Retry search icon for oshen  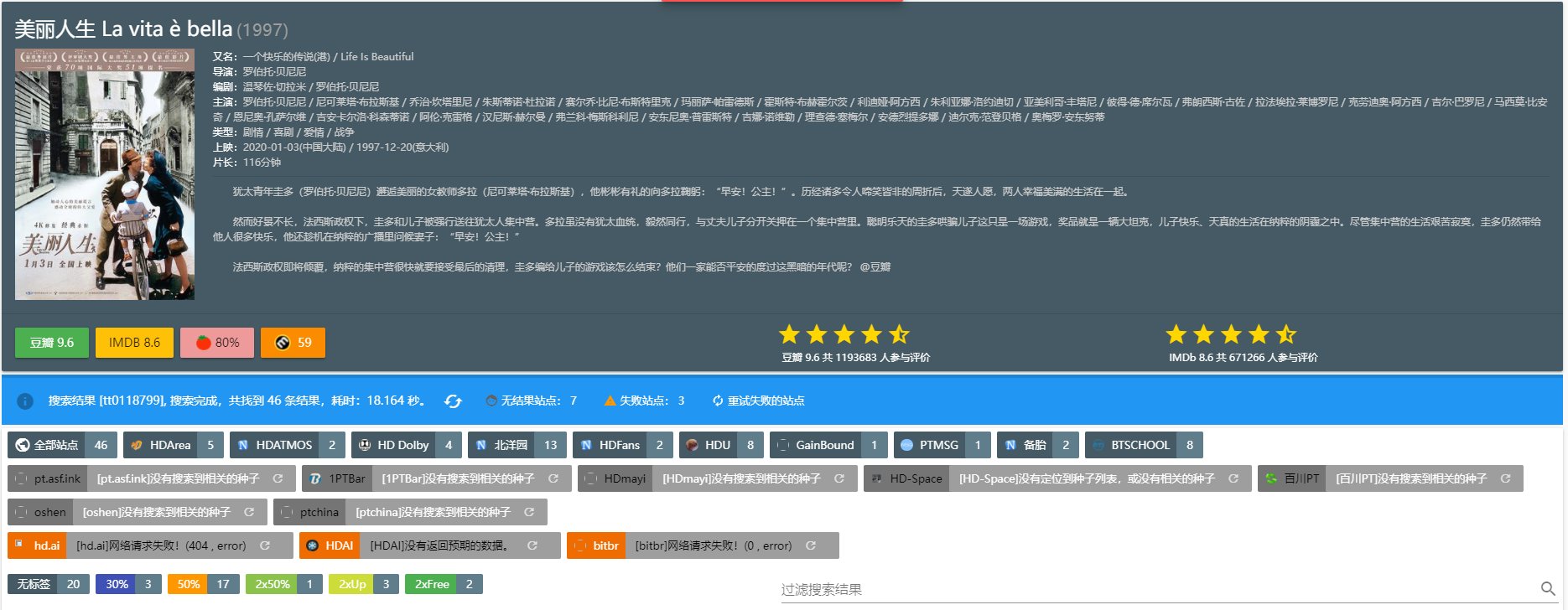point(249,512)
